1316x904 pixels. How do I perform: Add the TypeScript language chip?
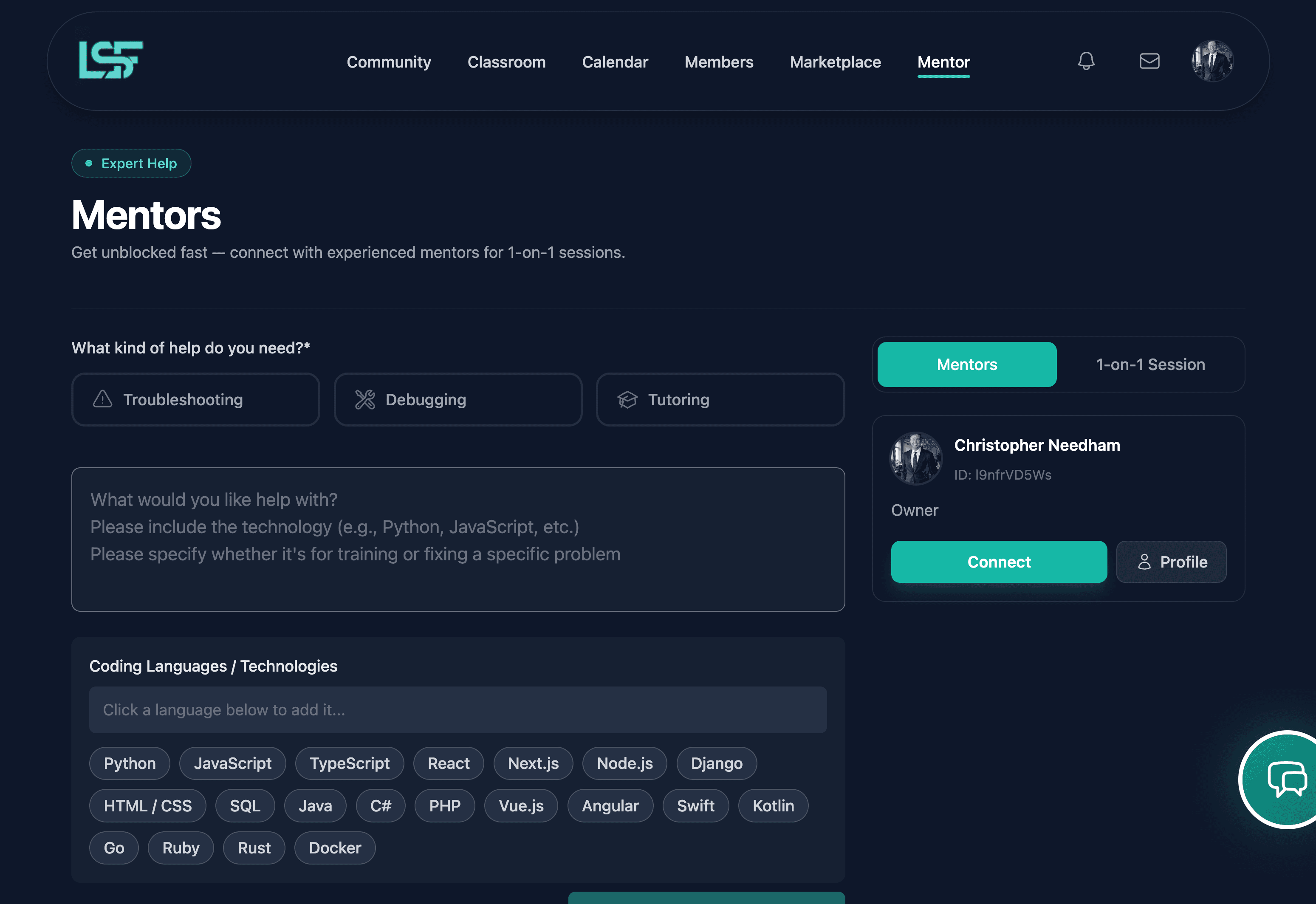[x=349, y=763]
